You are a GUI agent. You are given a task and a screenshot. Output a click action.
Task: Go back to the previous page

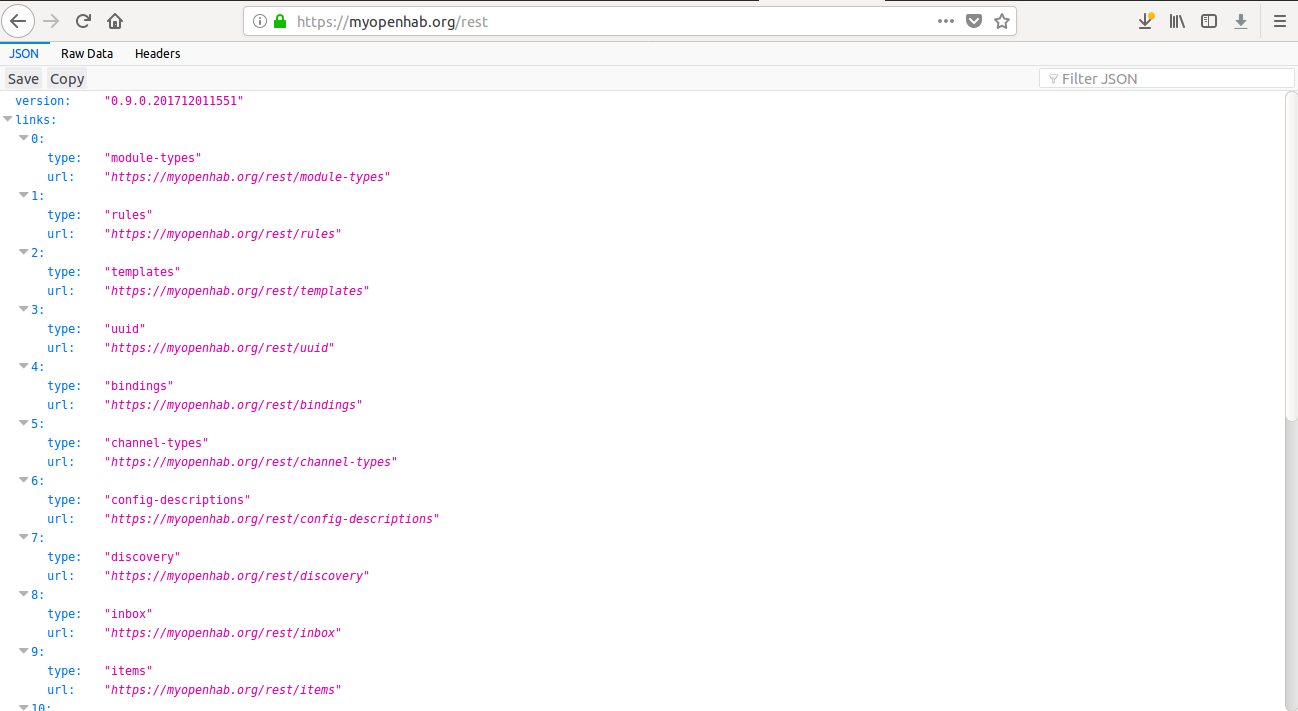point(19,21)
